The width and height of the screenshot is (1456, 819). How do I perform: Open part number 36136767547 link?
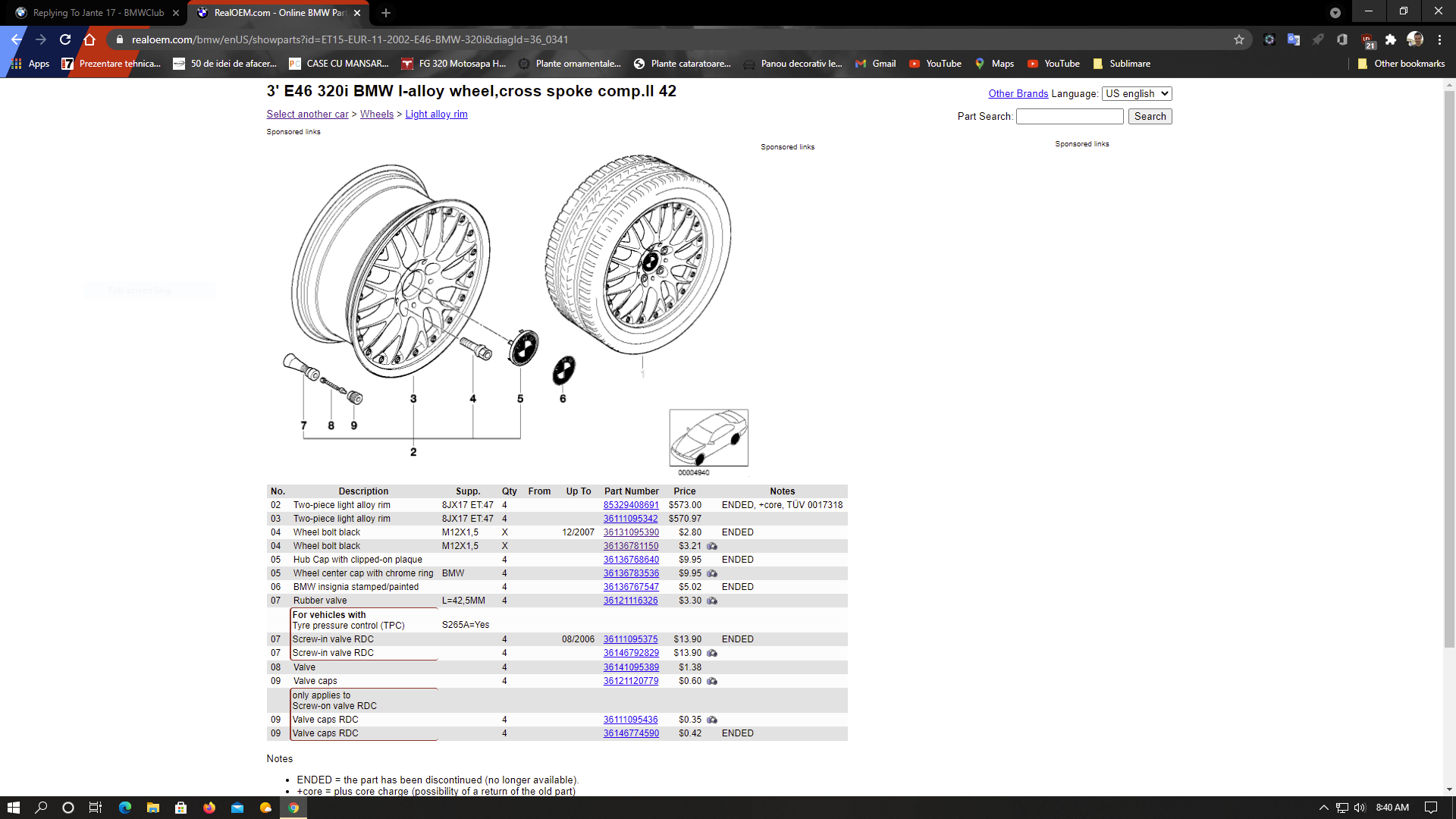[x=631, y=587]
